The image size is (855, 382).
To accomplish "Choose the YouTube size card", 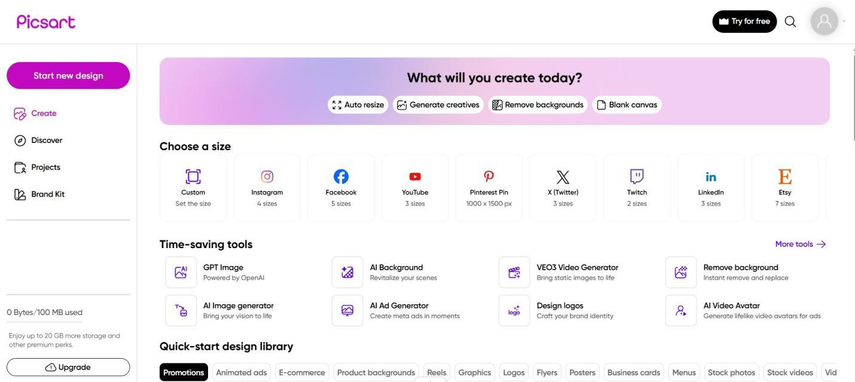I will point(415,188).
